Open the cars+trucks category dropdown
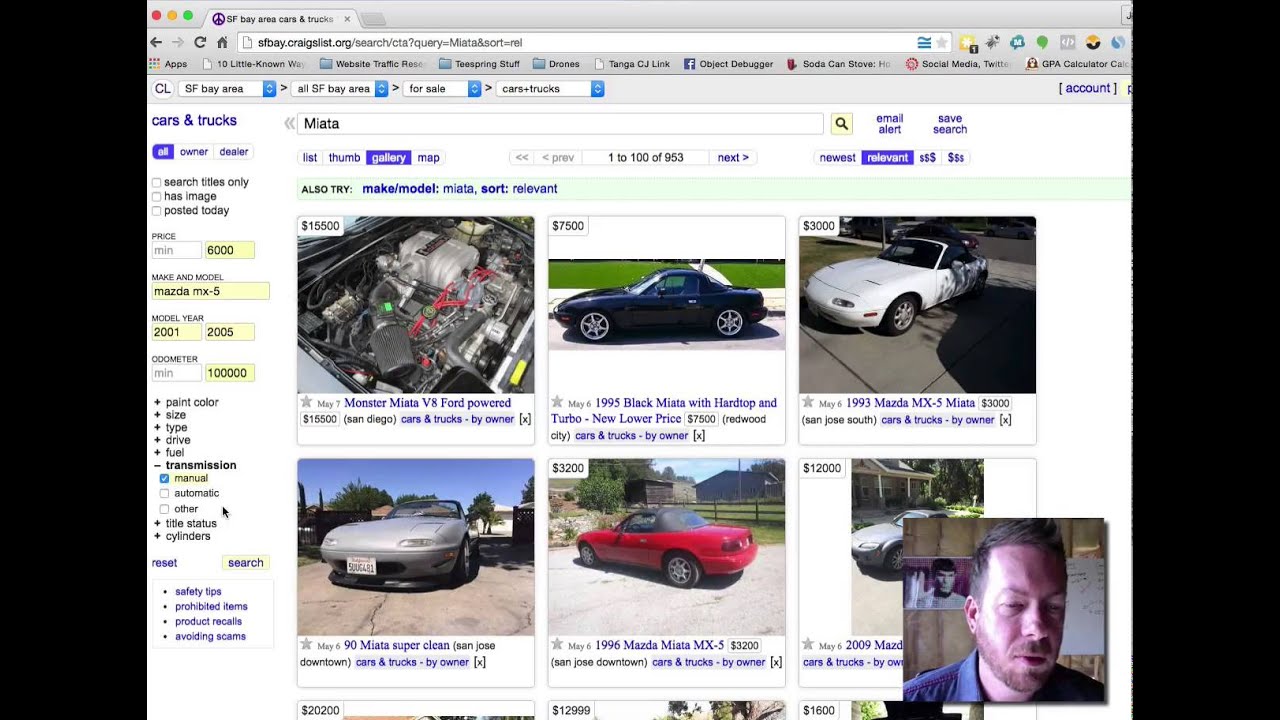This screenshot has height=720, width=1280. pos(550,88)
